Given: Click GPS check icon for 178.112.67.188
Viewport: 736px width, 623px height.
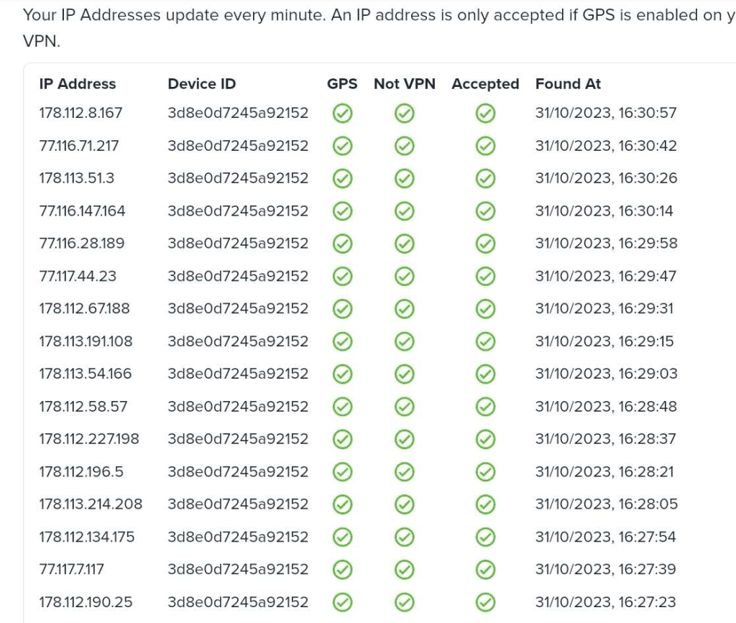Looking at the screenshot, I should (x=342, y=309).
